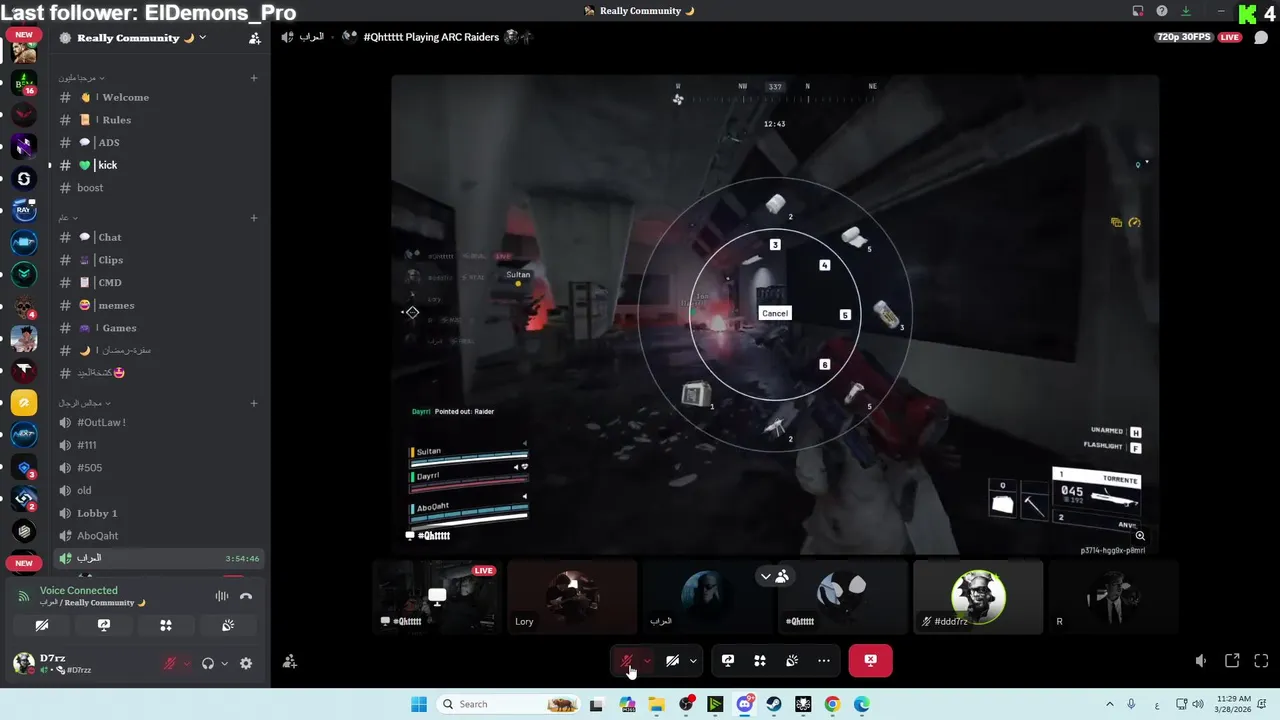Image resolution: width=1280 pixels, height=720 pixels.
Task: Click the taskbar Search box
Action: [508, 704]
